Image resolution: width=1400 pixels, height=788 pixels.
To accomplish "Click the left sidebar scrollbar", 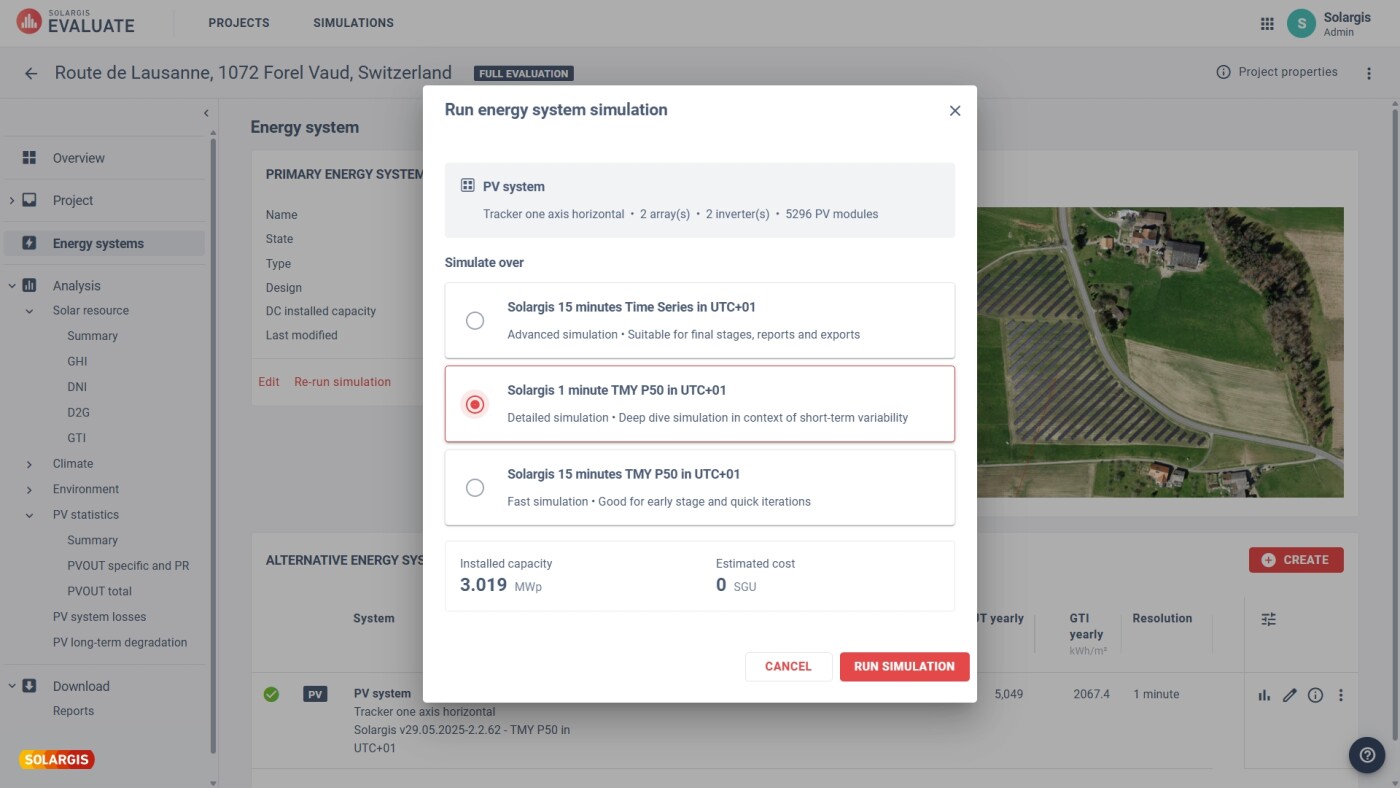I will (213, 445).
